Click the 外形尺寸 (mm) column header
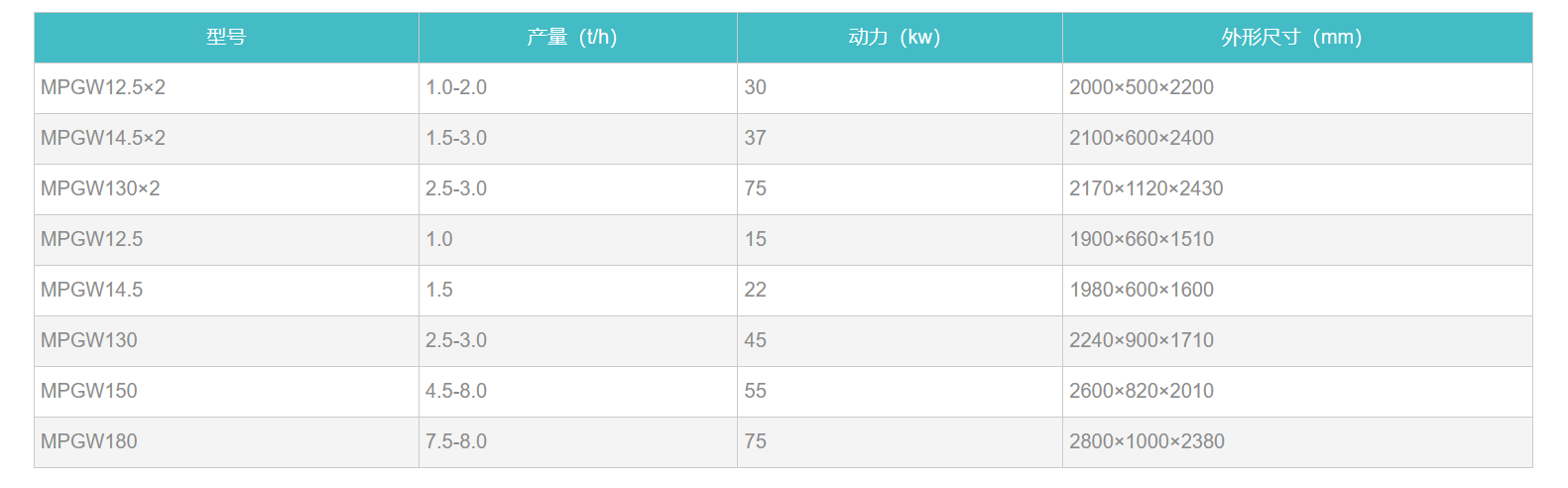Screen dimensions: 1568x488 tap(1291, 38)
